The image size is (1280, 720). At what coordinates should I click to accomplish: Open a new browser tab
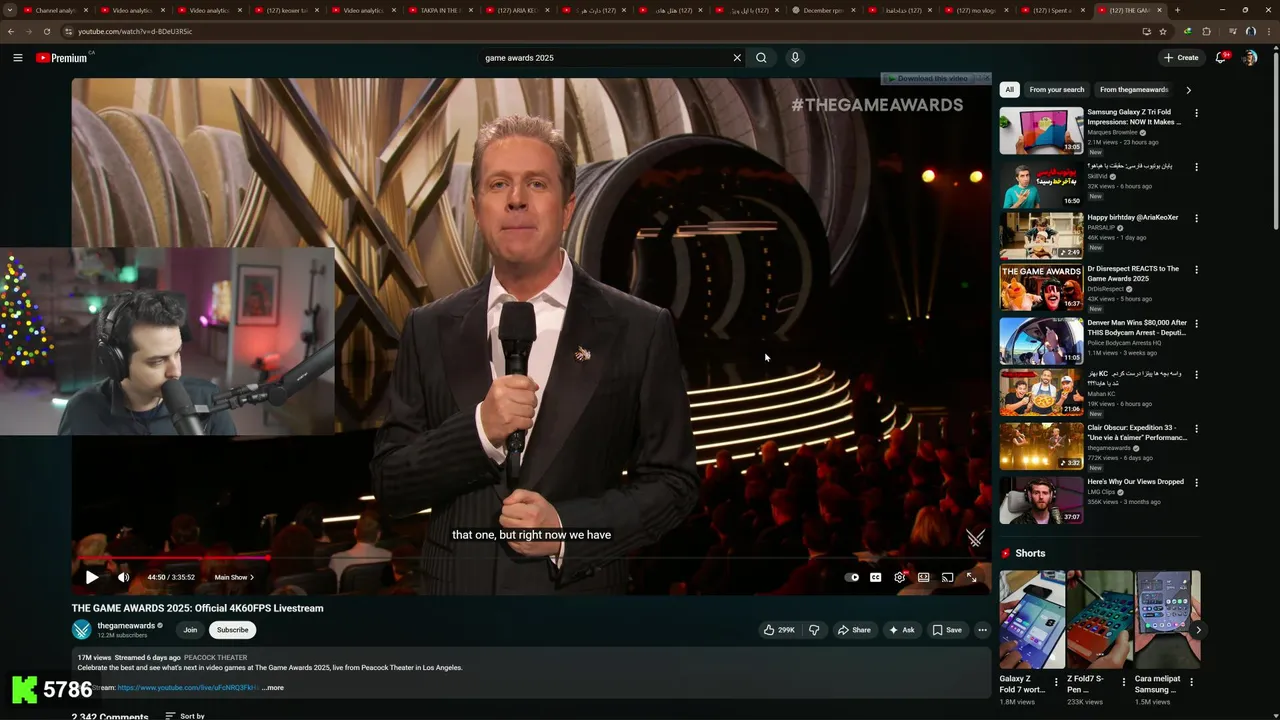[x=1177, y=10]
